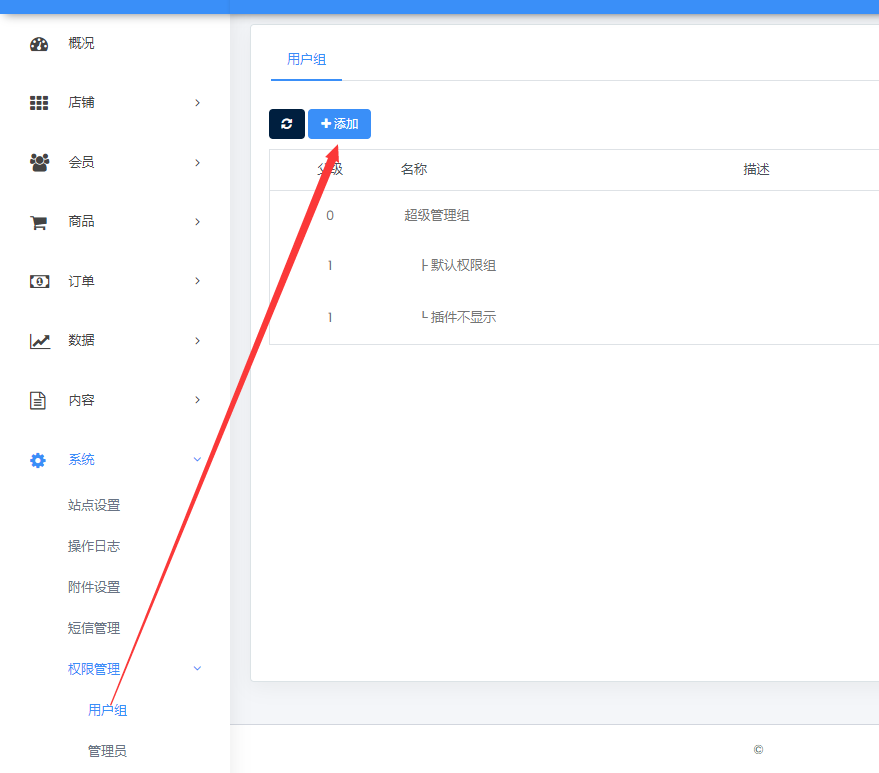Click the document icon beside 内容
The image size is (879, 773).
click(38, 400)
